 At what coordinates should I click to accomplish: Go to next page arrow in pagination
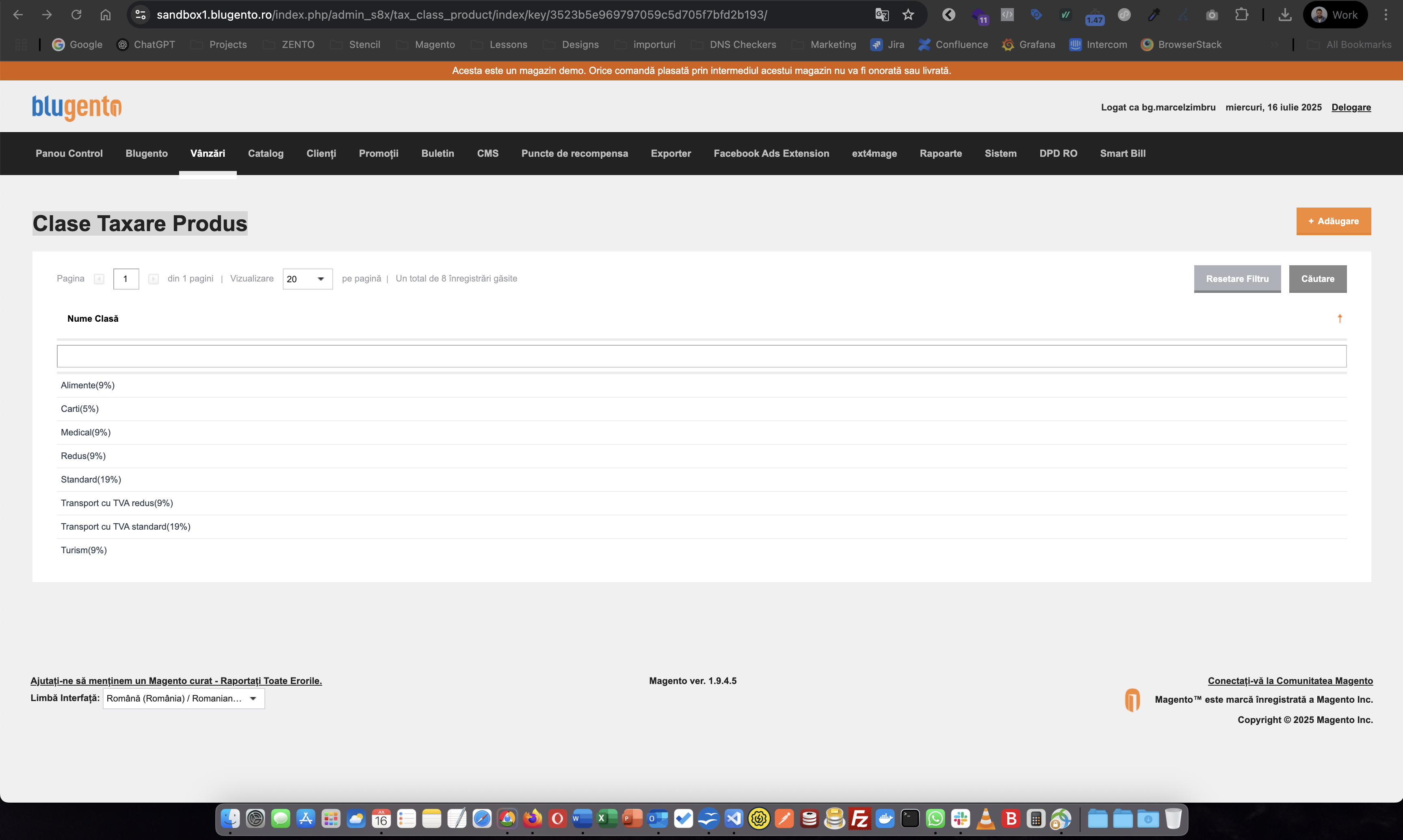154,279
